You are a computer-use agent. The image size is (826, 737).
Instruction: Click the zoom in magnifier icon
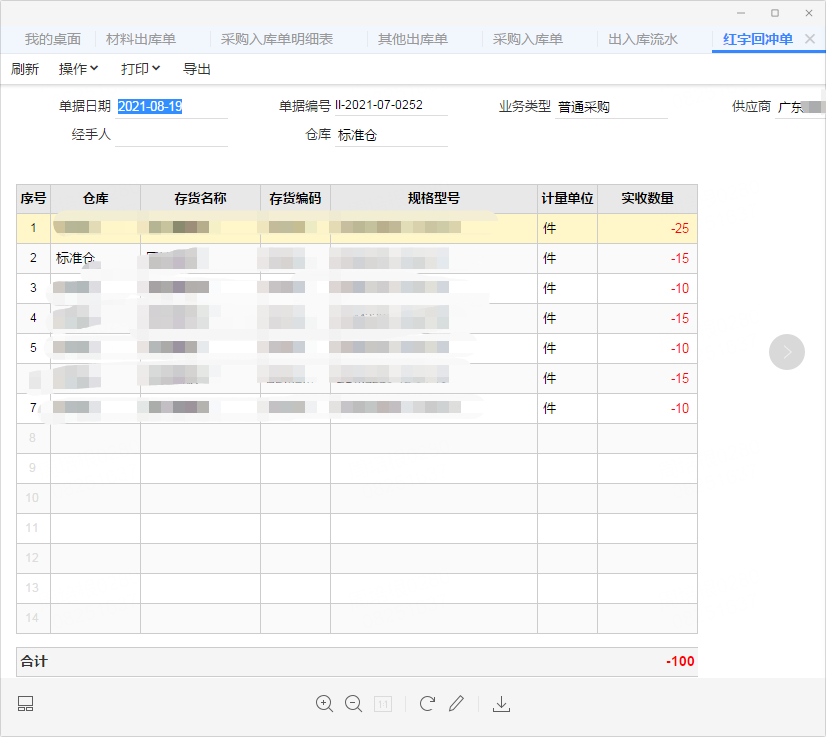(x=324, y=704)
